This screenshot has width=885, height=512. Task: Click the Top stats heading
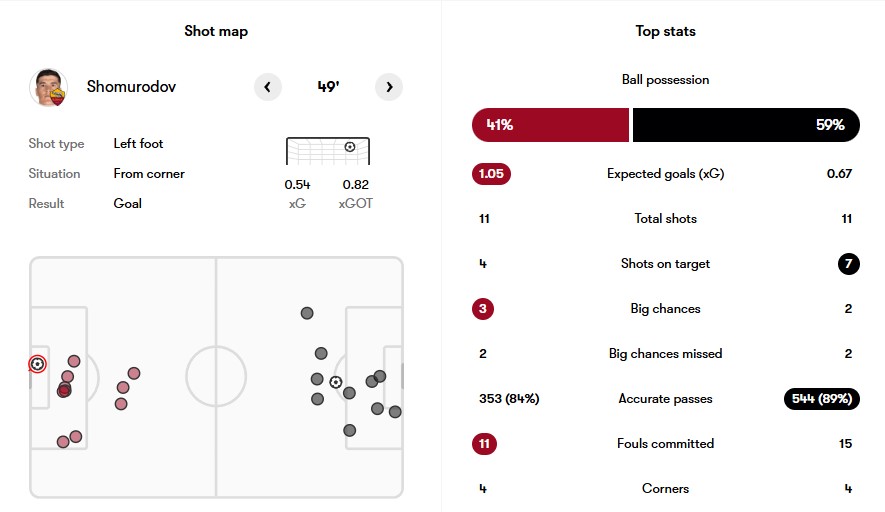[665, 31]
